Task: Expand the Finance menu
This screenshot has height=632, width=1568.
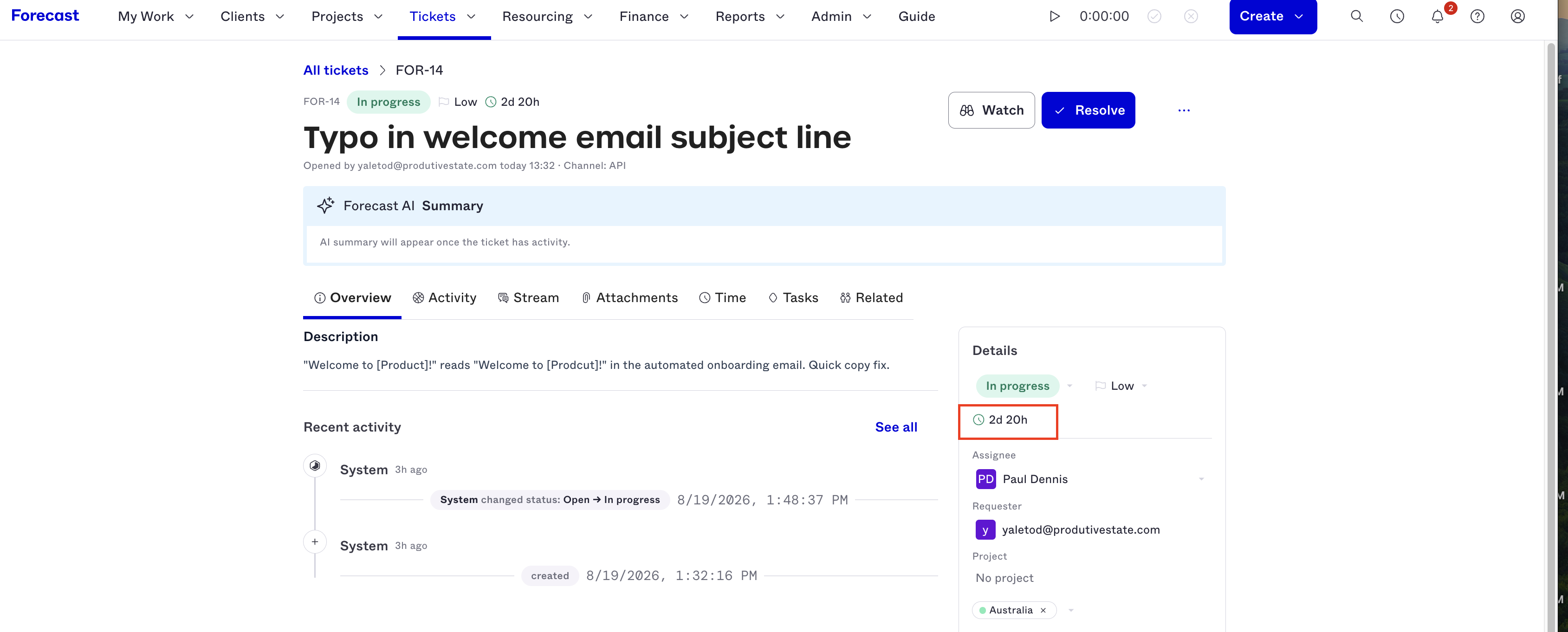Action: (x=654, y=16)
